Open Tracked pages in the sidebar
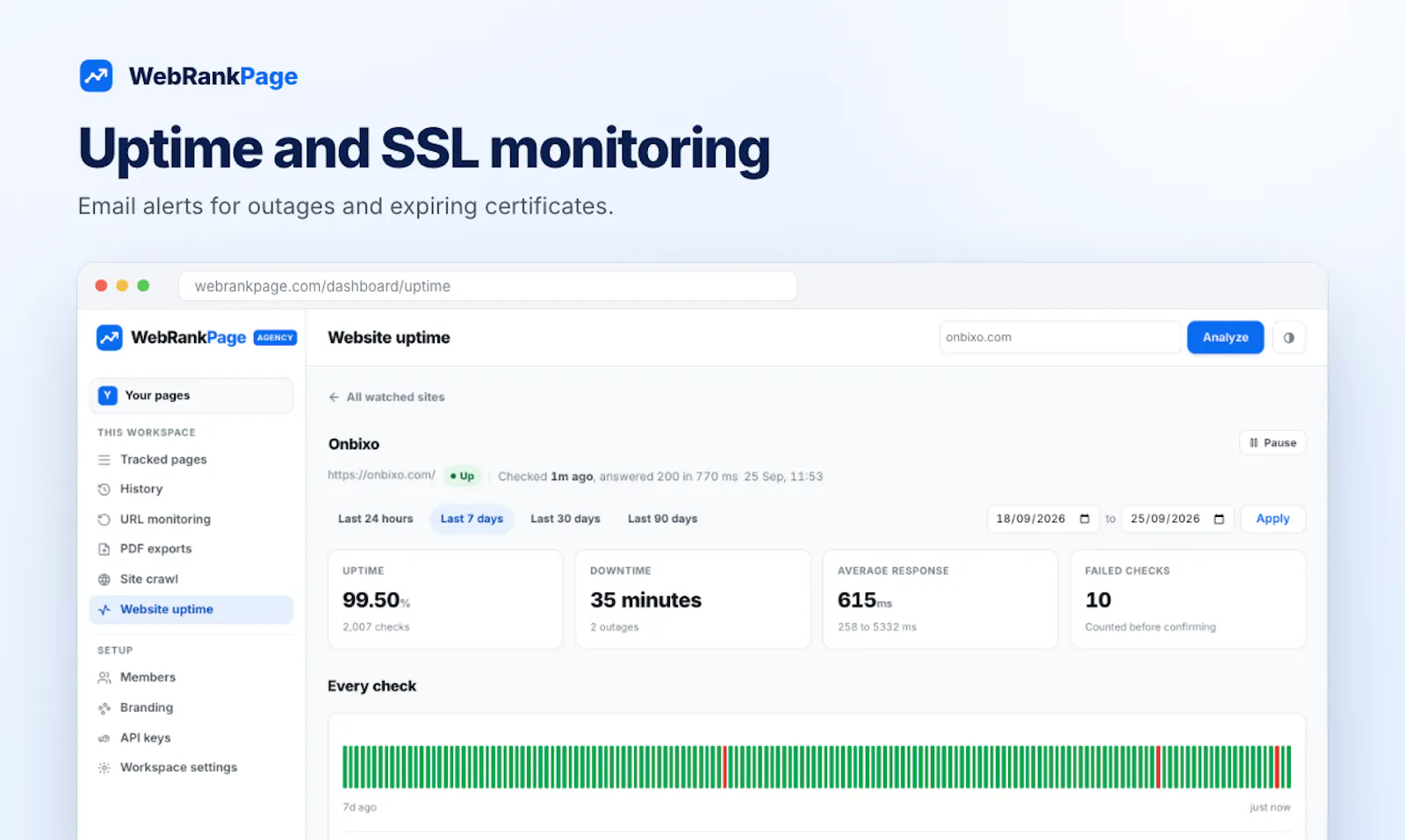 [x=191, y=460]
